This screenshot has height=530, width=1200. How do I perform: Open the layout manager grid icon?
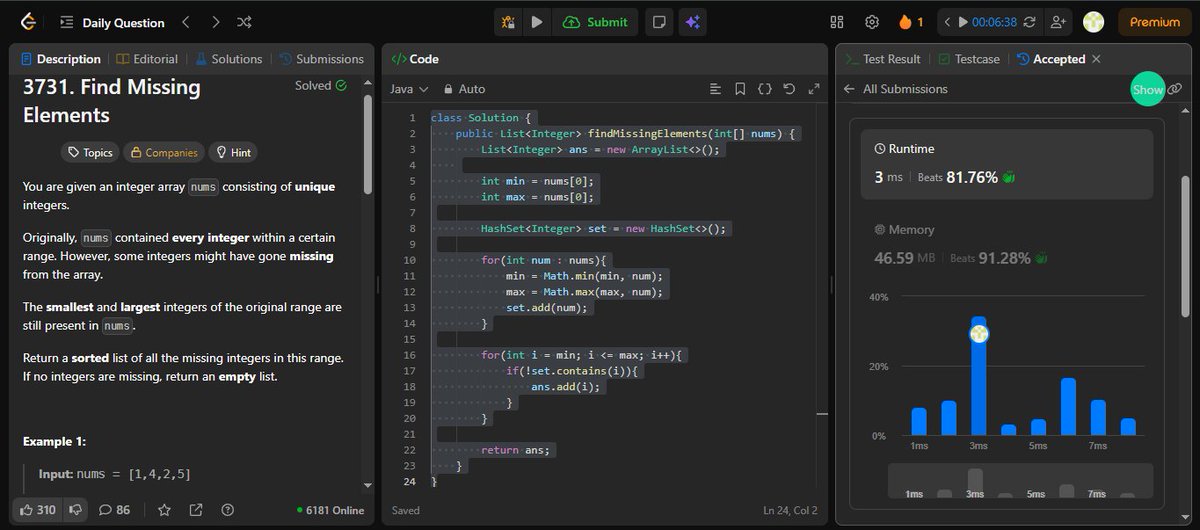click(837, 22)
